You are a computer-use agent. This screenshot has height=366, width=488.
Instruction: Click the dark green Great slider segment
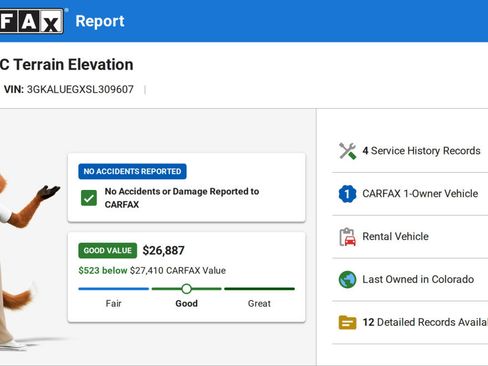259,289
